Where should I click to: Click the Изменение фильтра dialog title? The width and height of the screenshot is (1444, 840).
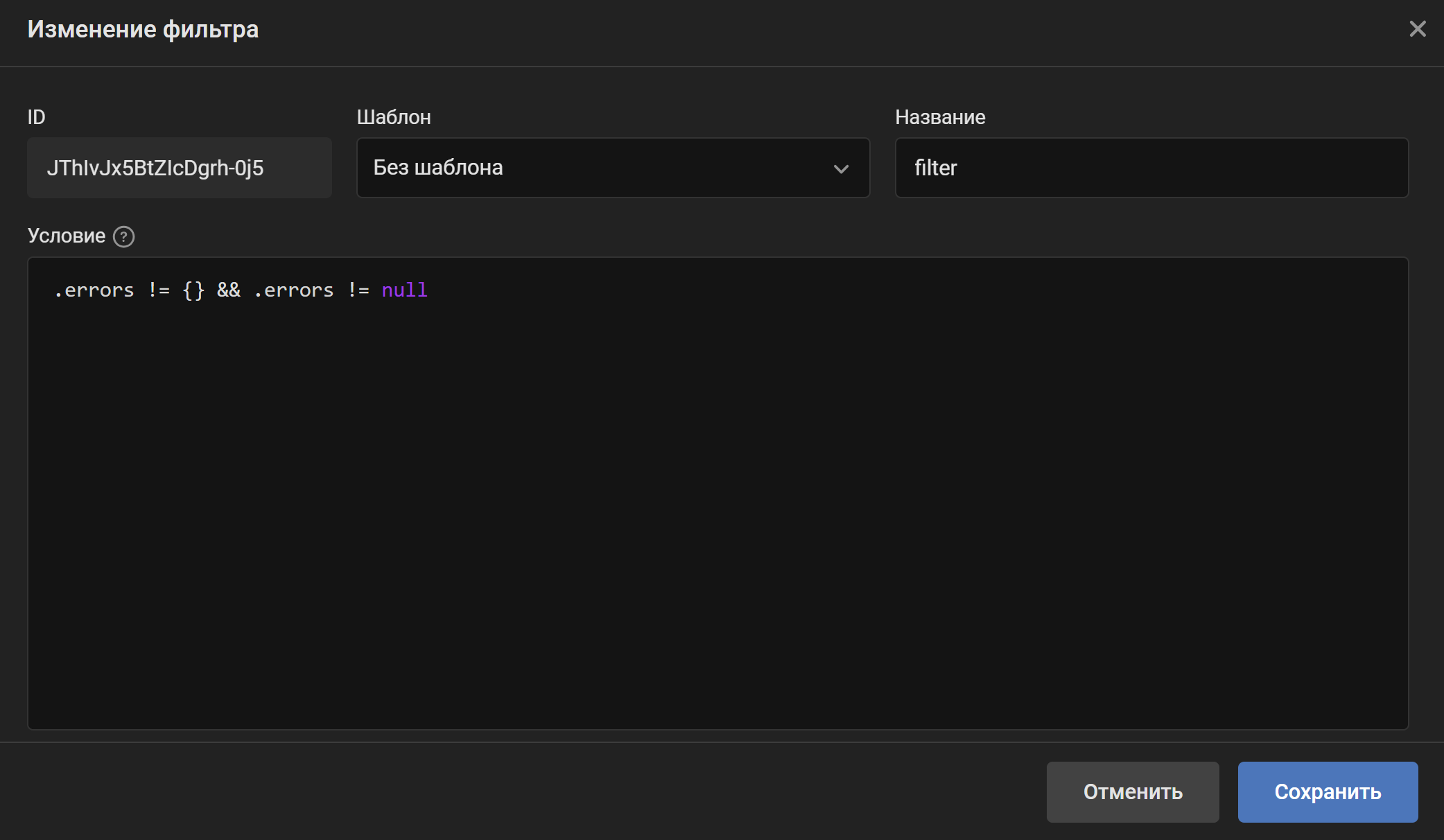[x=143, y=30]
